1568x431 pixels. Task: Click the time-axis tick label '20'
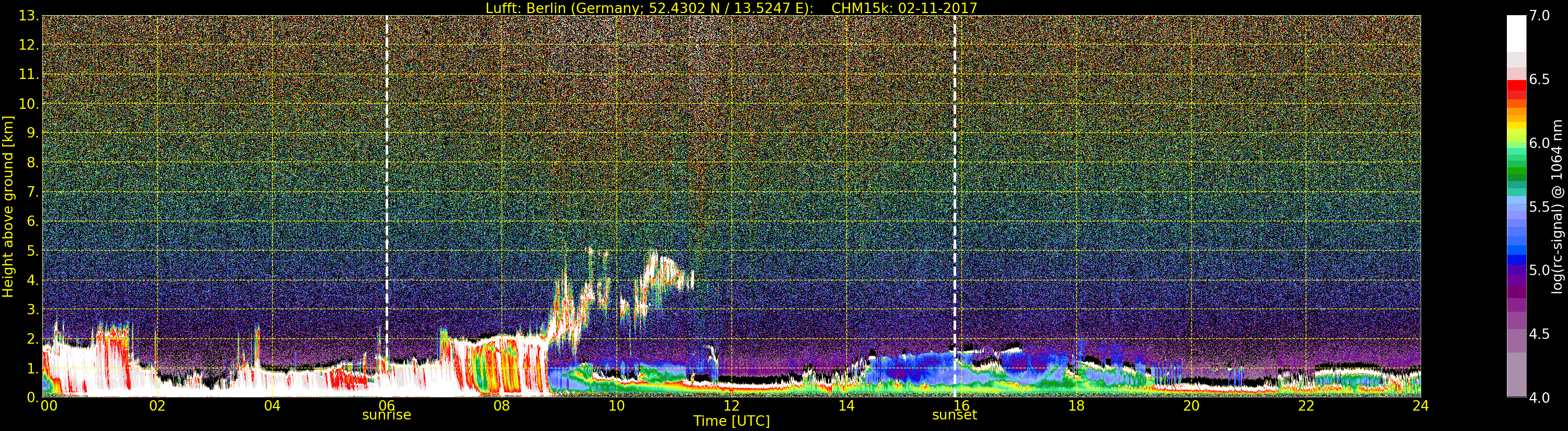tap(1191, 405)
